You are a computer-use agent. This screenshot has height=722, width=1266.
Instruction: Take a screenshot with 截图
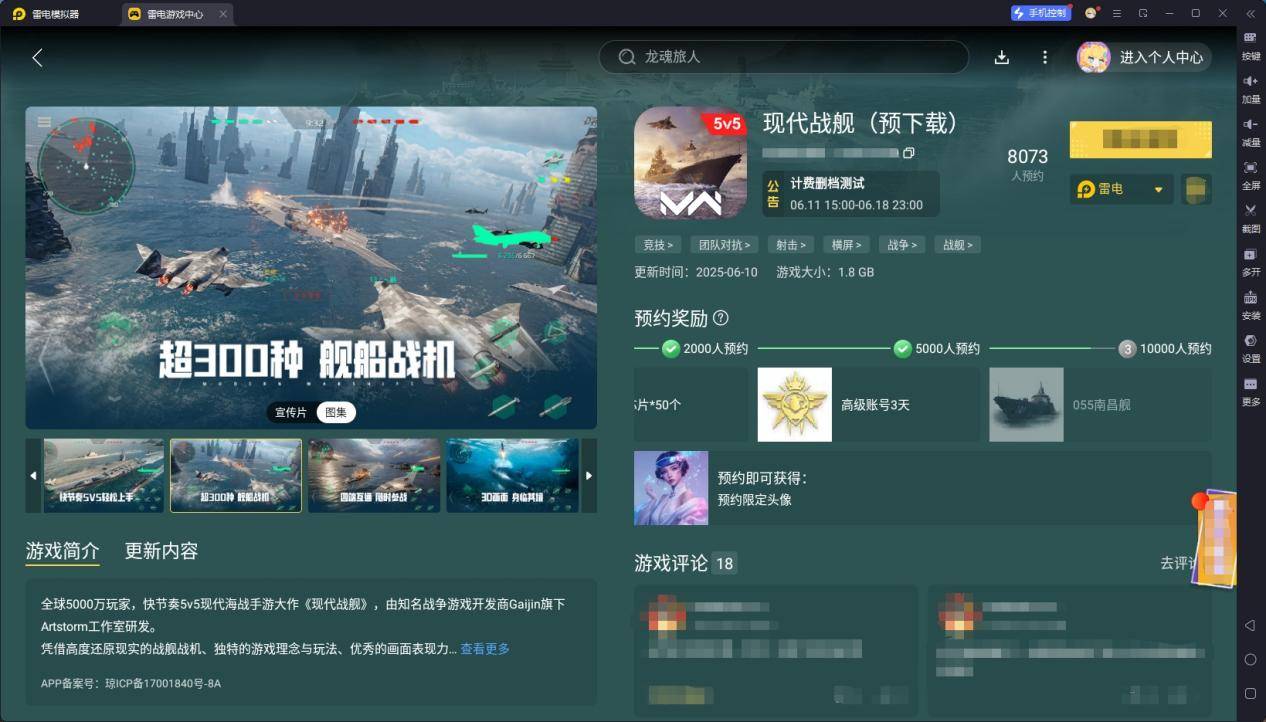click(x=1250, y=217)
